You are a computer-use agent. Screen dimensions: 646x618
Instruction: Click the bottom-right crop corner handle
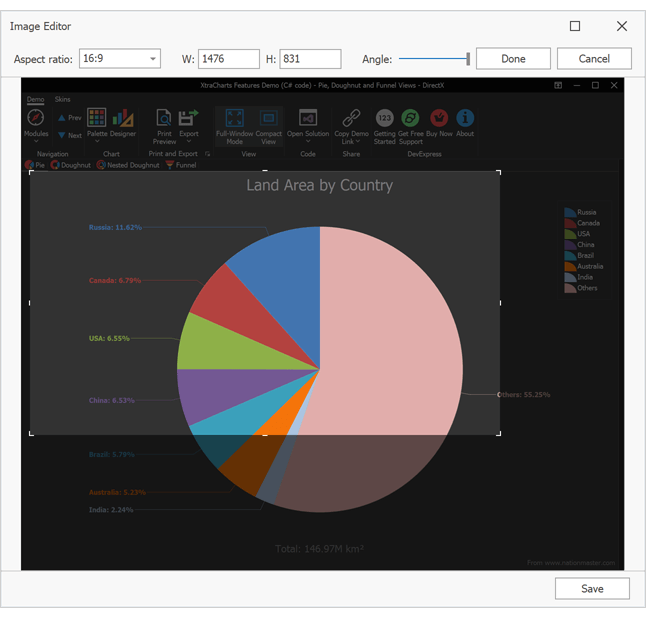coord(499,434)
